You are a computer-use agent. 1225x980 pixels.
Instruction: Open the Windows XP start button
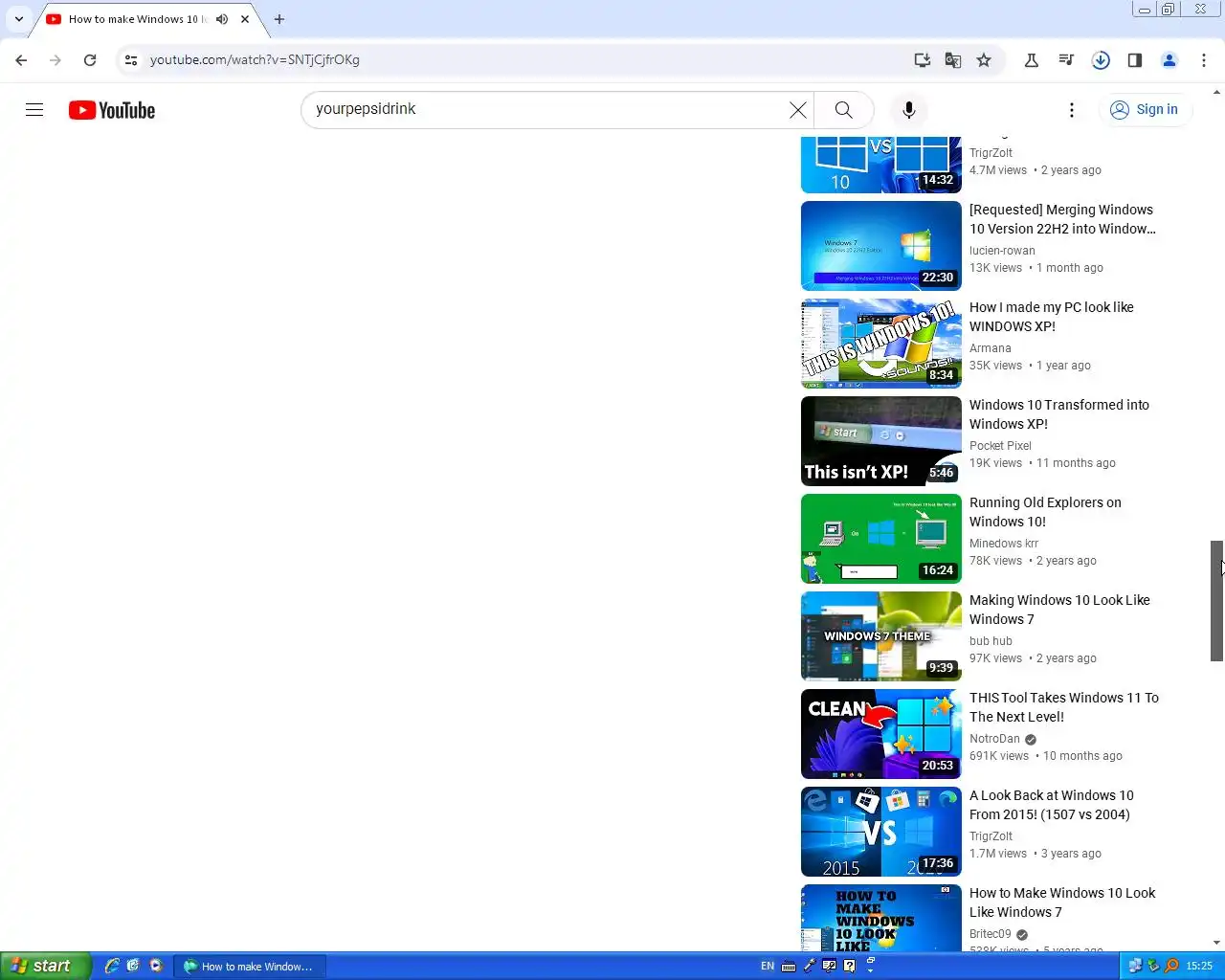[x=46, y=966]
